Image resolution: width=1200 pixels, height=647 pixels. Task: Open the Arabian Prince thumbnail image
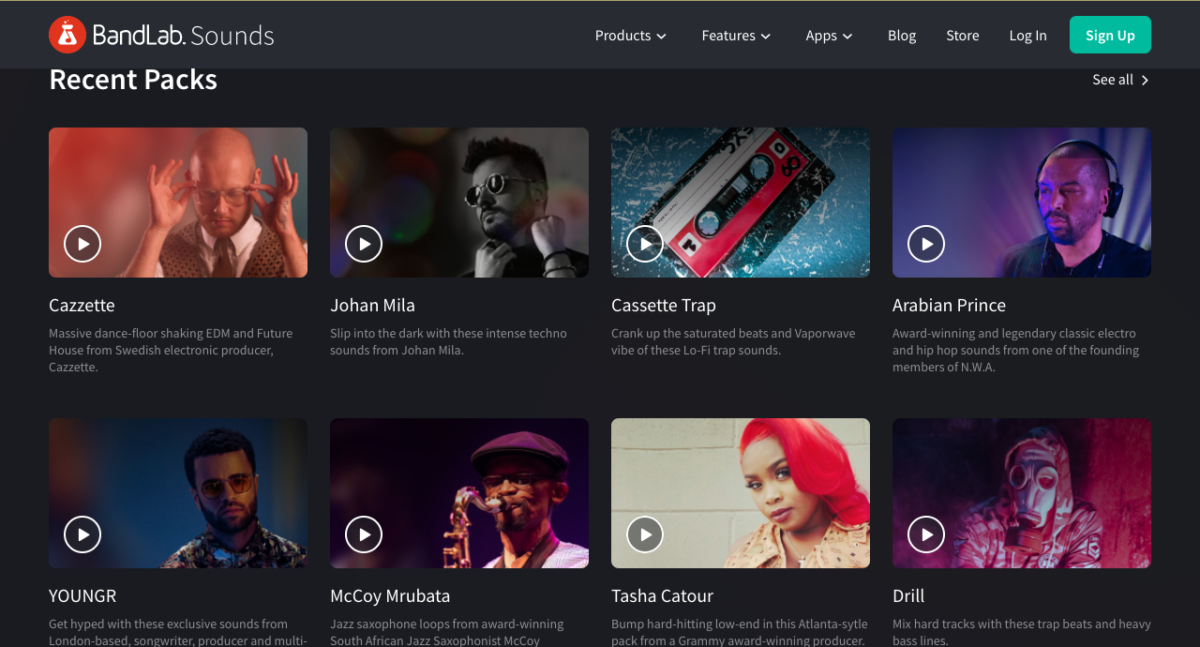point(1021,202)
